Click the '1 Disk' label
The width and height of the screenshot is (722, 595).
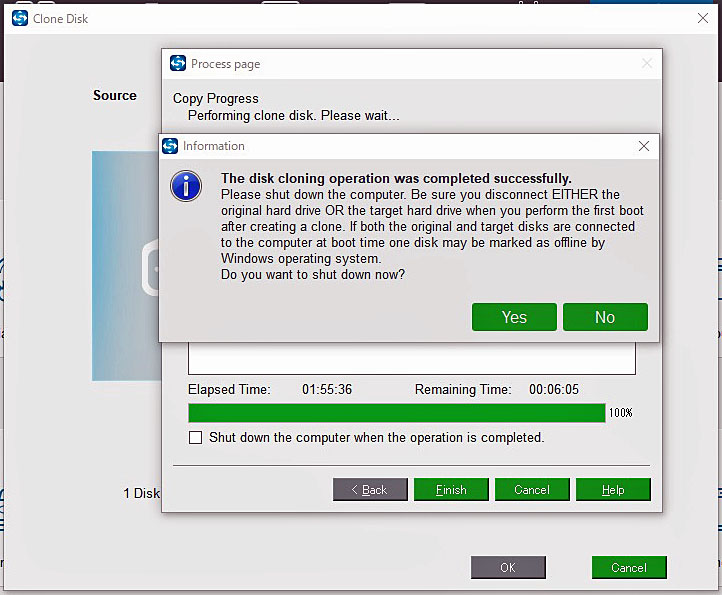pyautogui.click(x=141, y=493)
